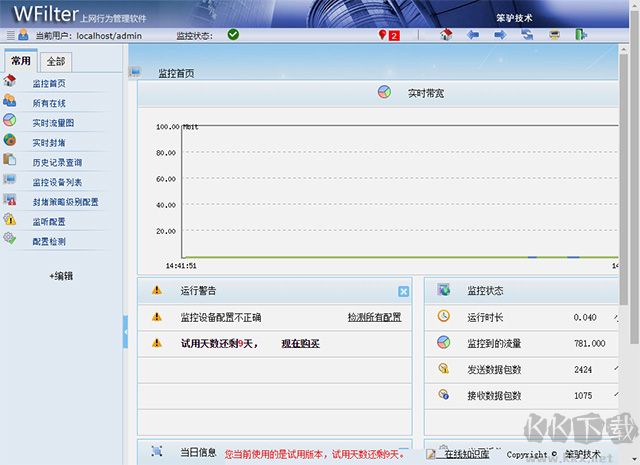Click the green monitoring status check icon
640x465 pixels.
coord(233,35)
